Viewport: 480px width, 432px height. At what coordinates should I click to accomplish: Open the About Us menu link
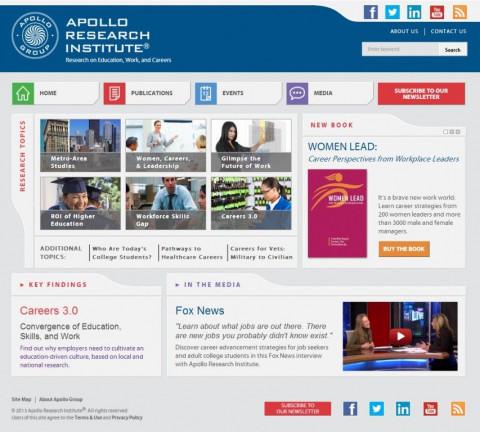pyautogui.click(x=404, y=31)
